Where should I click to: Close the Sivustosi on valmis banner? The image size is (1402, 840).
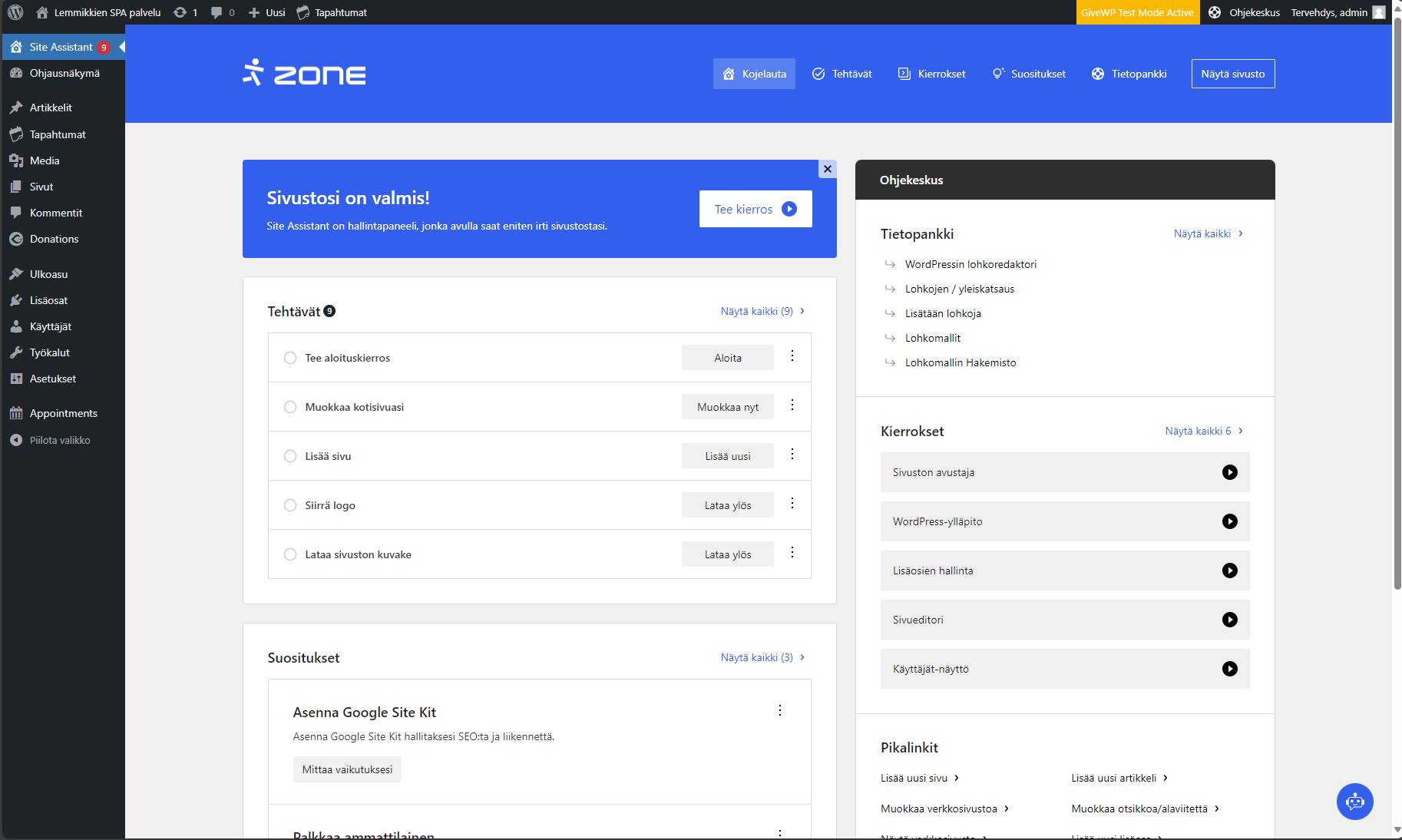coord(827,169)
